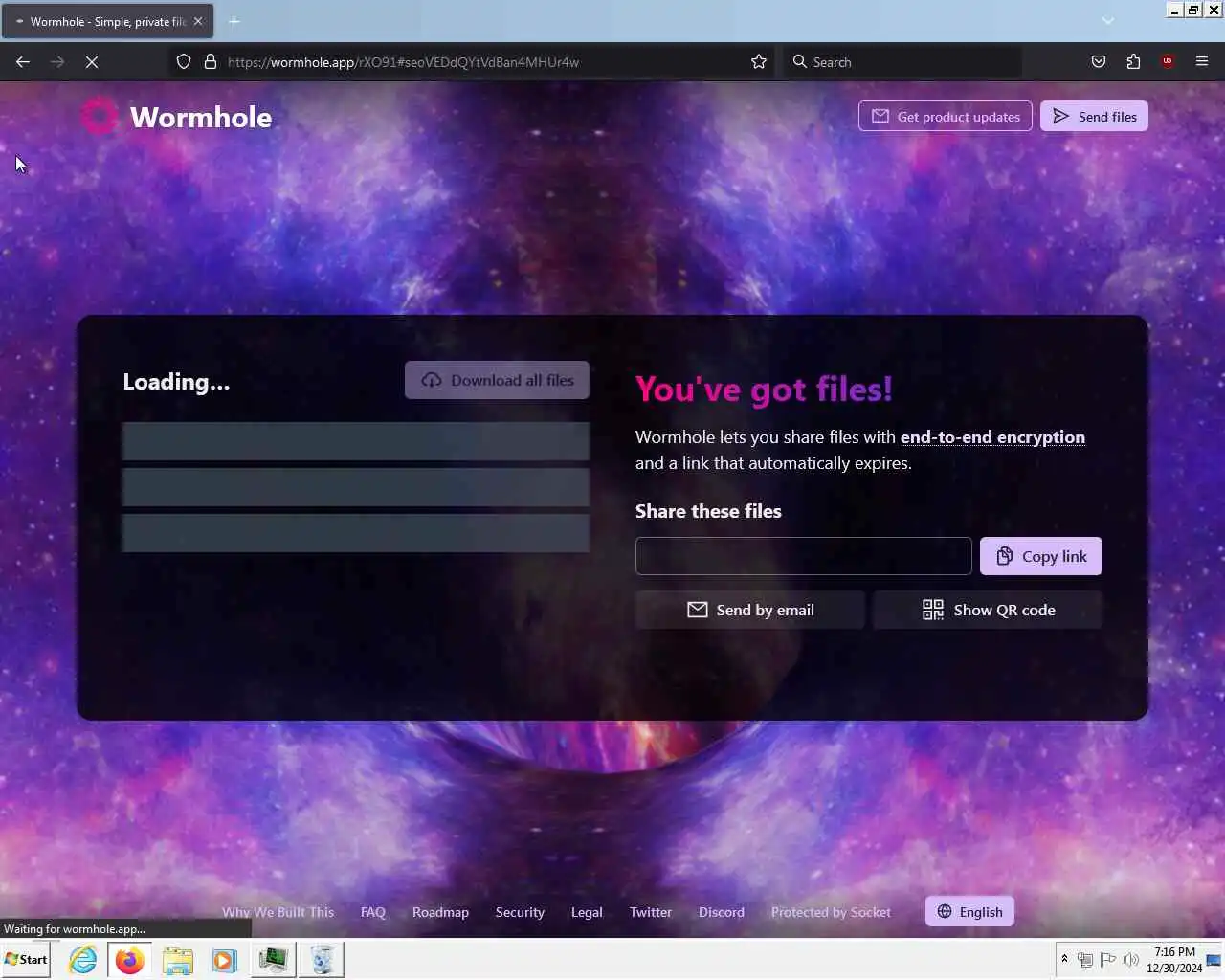Click Action Center flag tray icon
The width and height of the screenshot is (1225, 980).
point(1107,959)
